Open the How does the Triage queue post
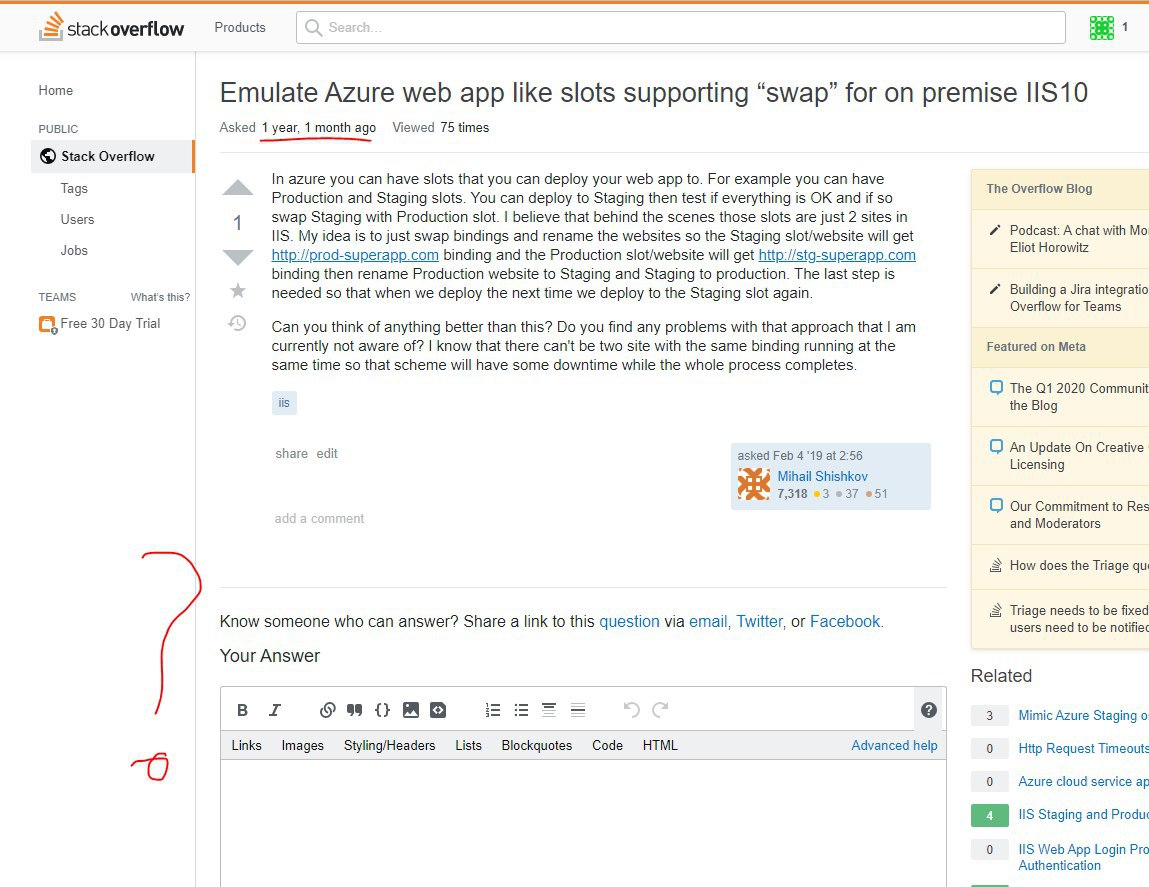Viewport: 1149px width, 887px height. click(1079, 565)
